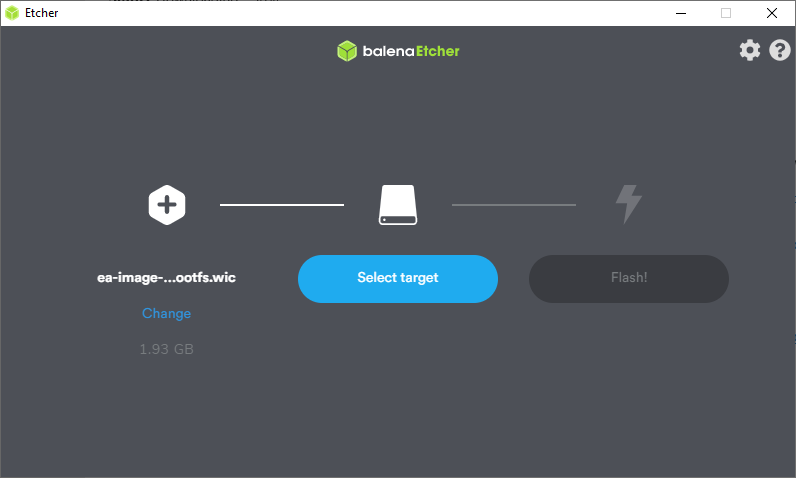Click the white line between image and drive
The width and height of the screenshot is (796, 478).
pos(281,205)
